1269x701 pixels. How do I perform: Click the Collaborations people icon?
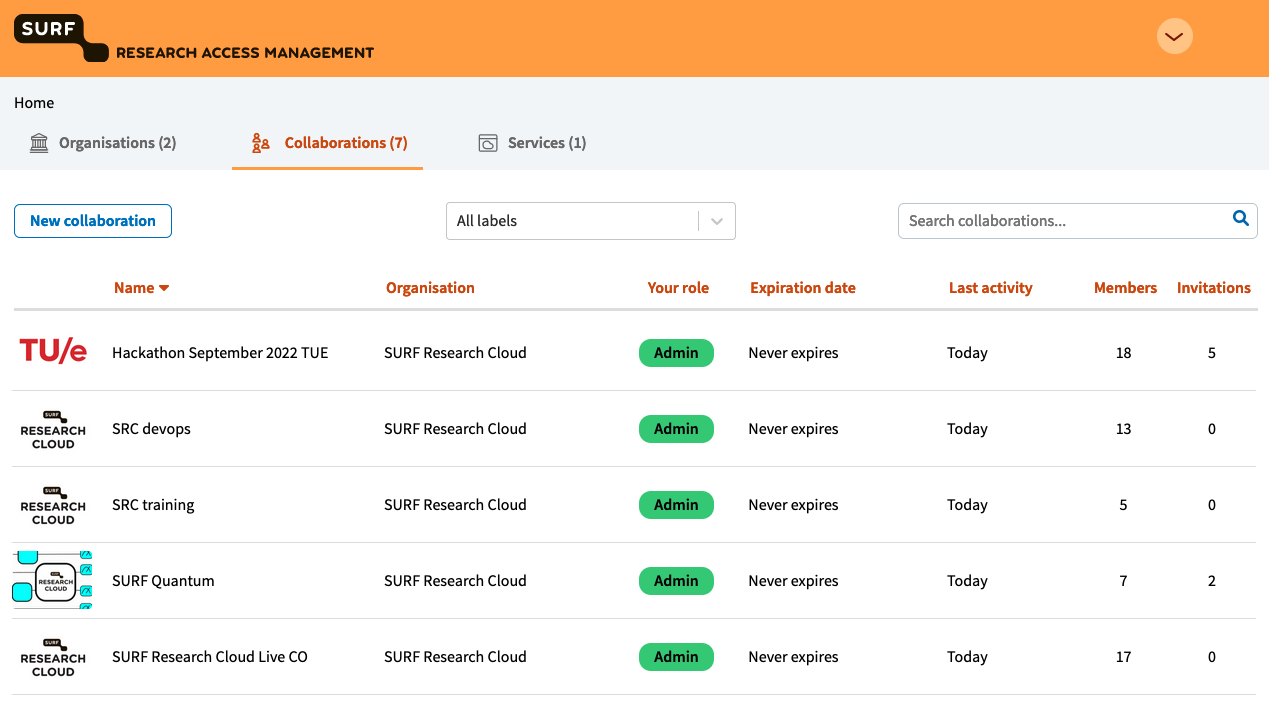pyautogui.click(x=261, y=143)
